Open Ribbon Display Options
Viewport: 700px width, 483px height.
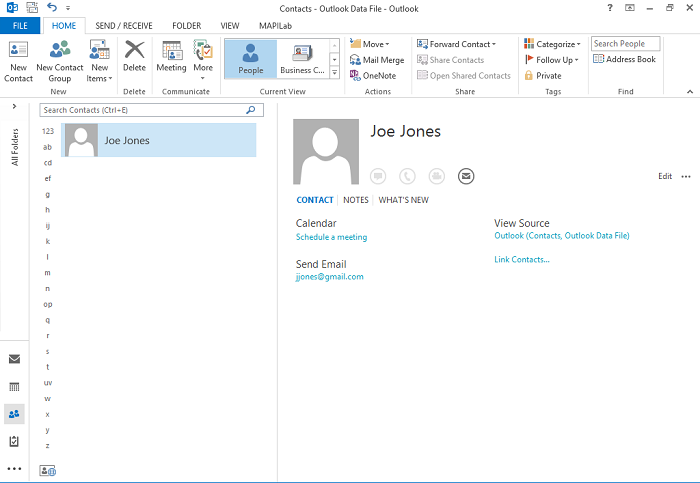(x=630, y=8)
